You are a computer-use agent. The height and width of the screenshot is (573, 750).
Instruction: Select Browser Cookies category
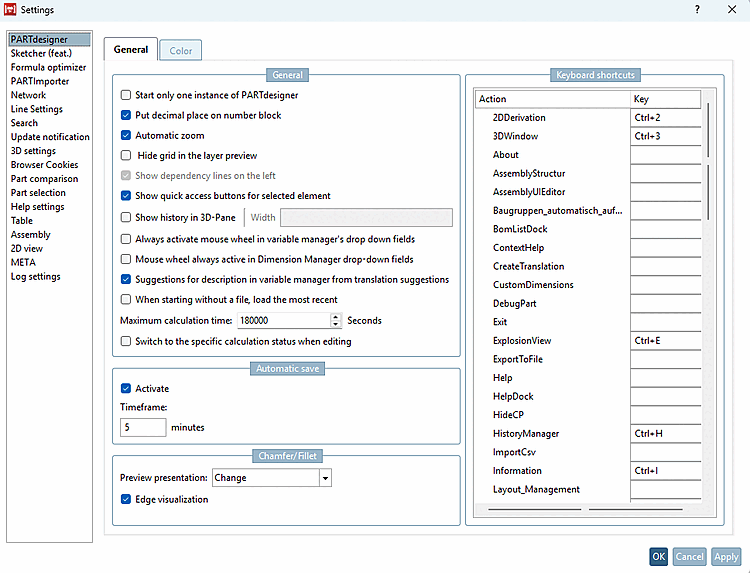pyautogui.click(x=44, y=165)
